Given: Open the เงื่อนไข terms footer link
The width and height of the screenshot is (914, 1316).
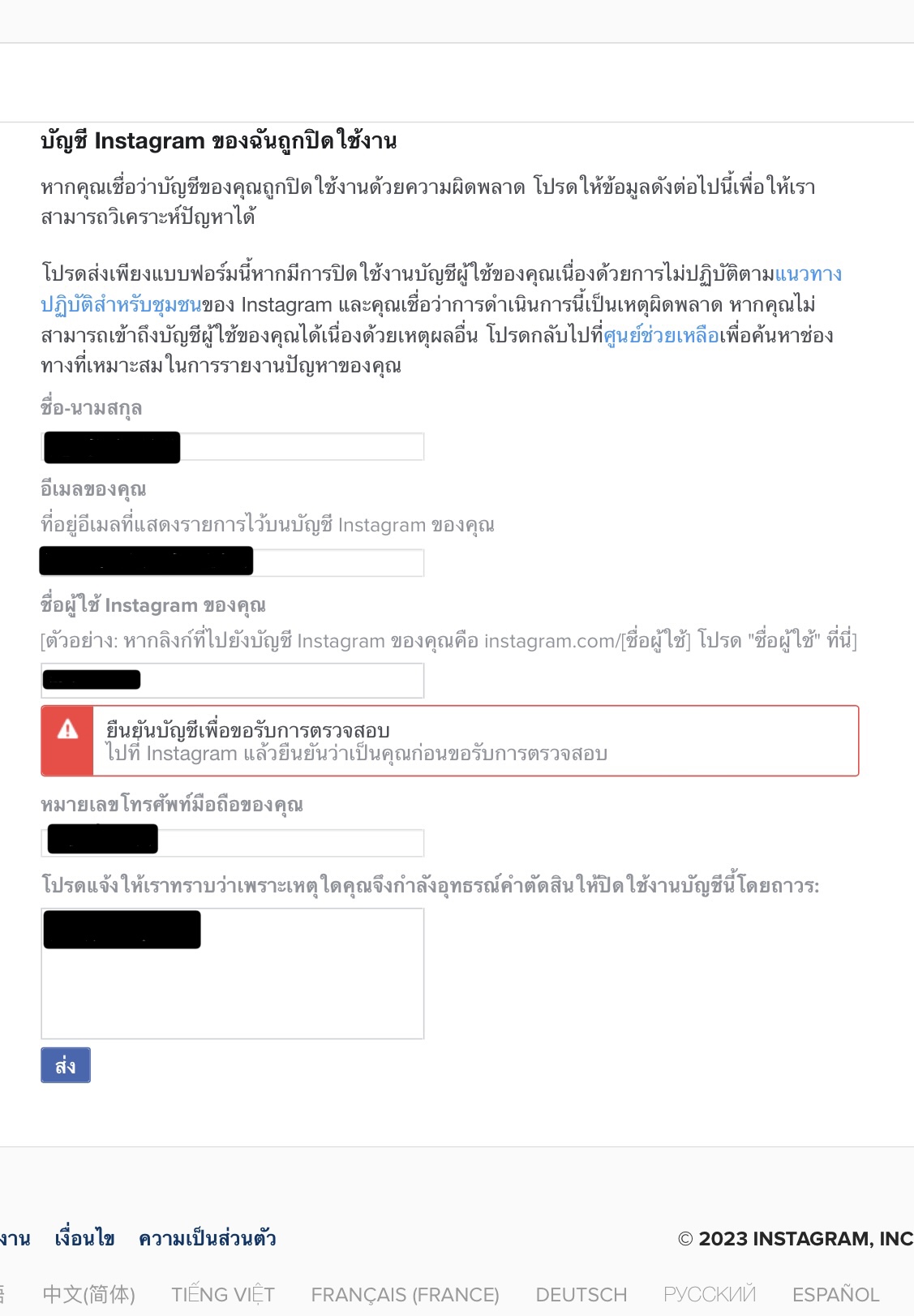Looking at the screenshot, I should click(x=84, y=1239).
